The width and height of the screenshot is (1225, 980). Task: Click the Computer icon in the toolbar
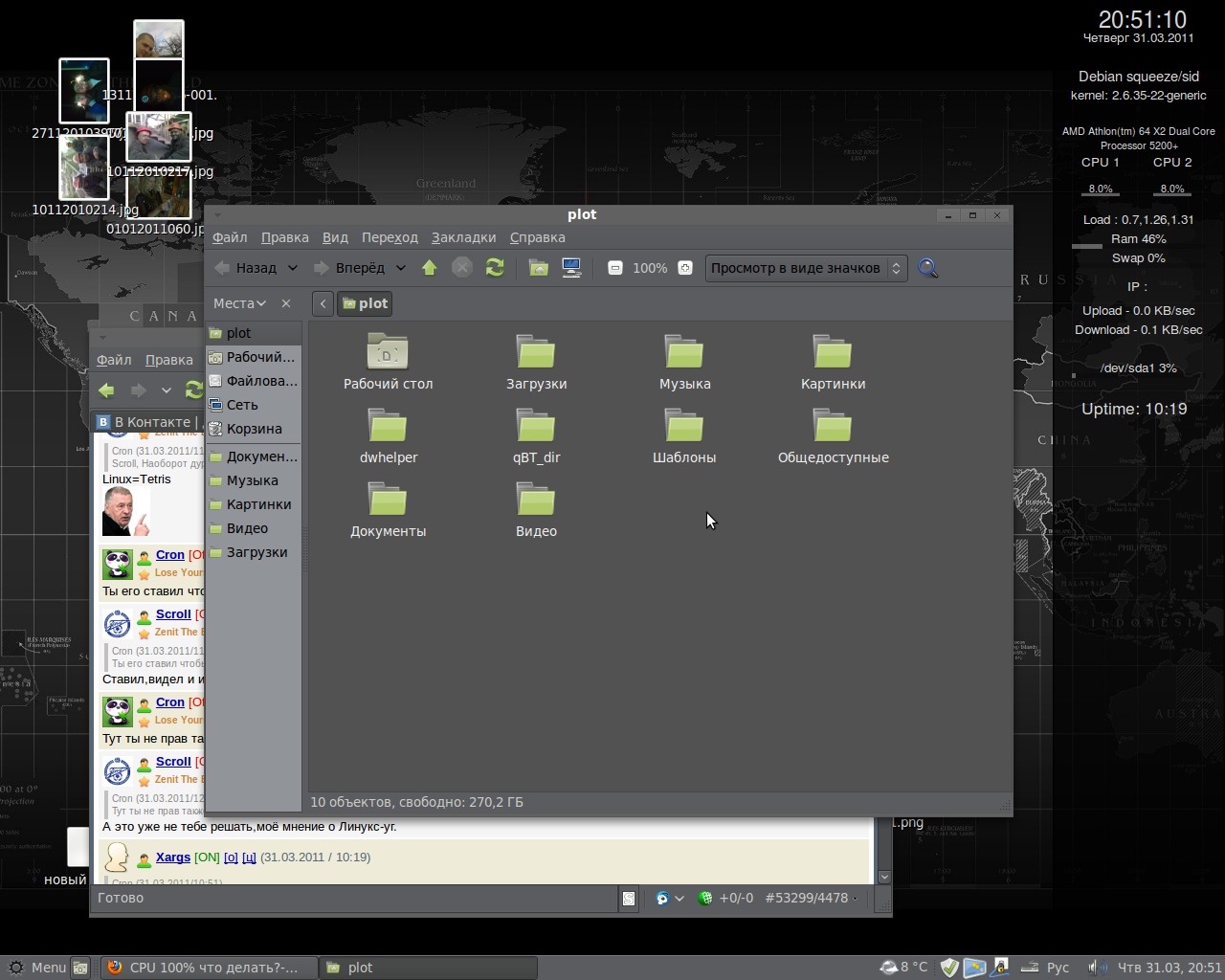(x=571, y=268)
